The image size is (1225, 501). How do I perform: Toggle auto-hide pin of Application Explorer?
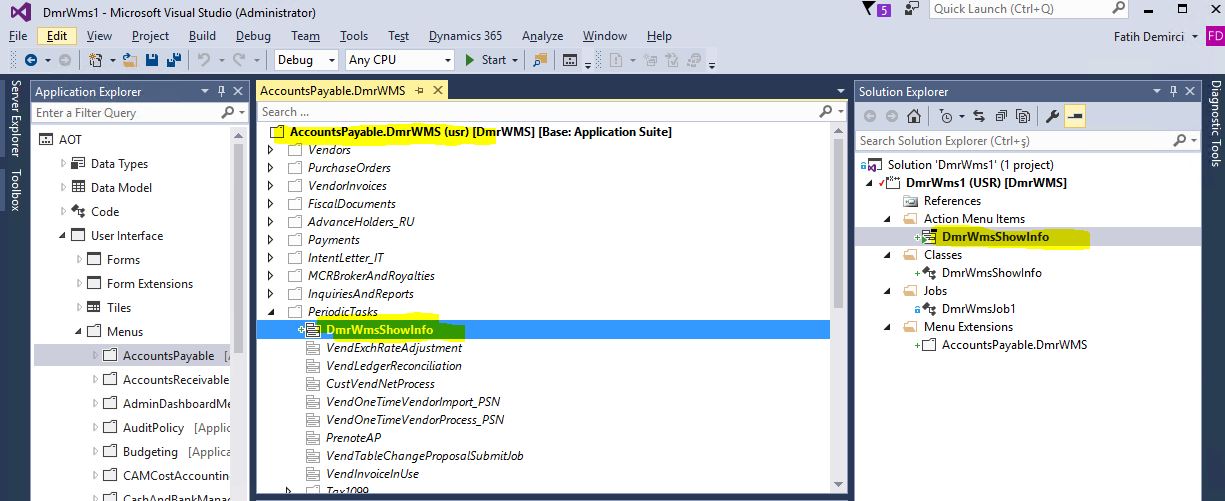click(221, 91)
